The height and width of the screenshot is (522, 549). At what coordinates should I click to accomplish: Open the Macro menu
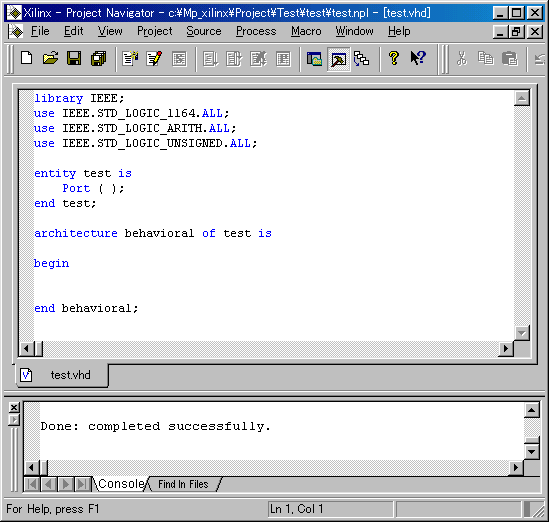(306, 31)
